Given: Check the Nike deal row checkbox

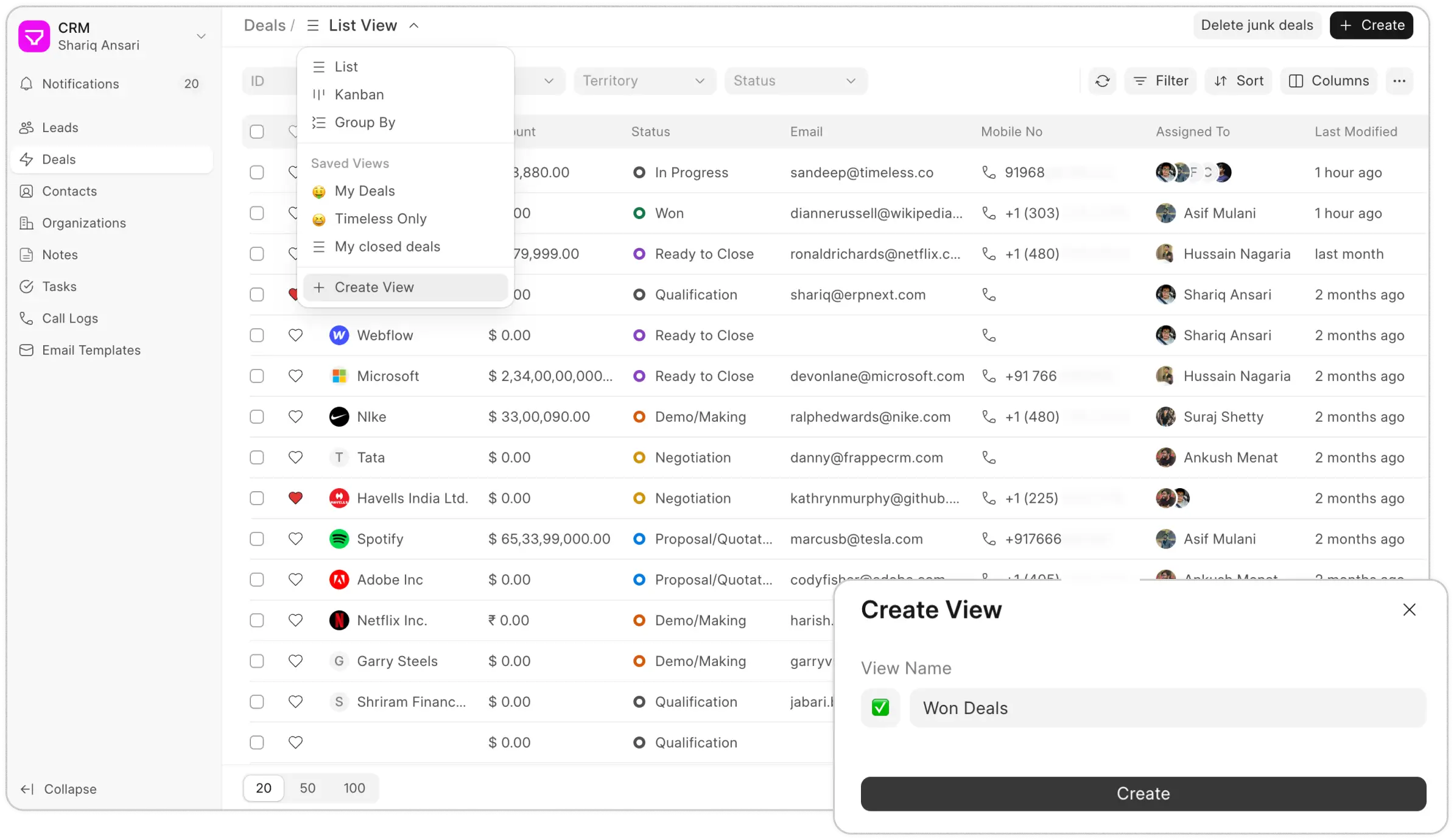Looking at the screenshot, I should (x=257, y=417).
